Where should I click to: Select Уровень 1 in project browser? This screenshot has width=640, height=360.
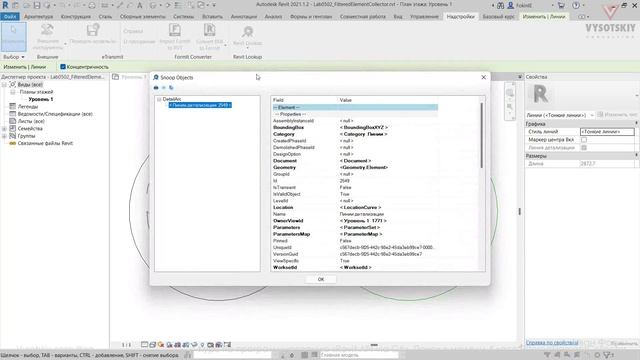point(41,99)
